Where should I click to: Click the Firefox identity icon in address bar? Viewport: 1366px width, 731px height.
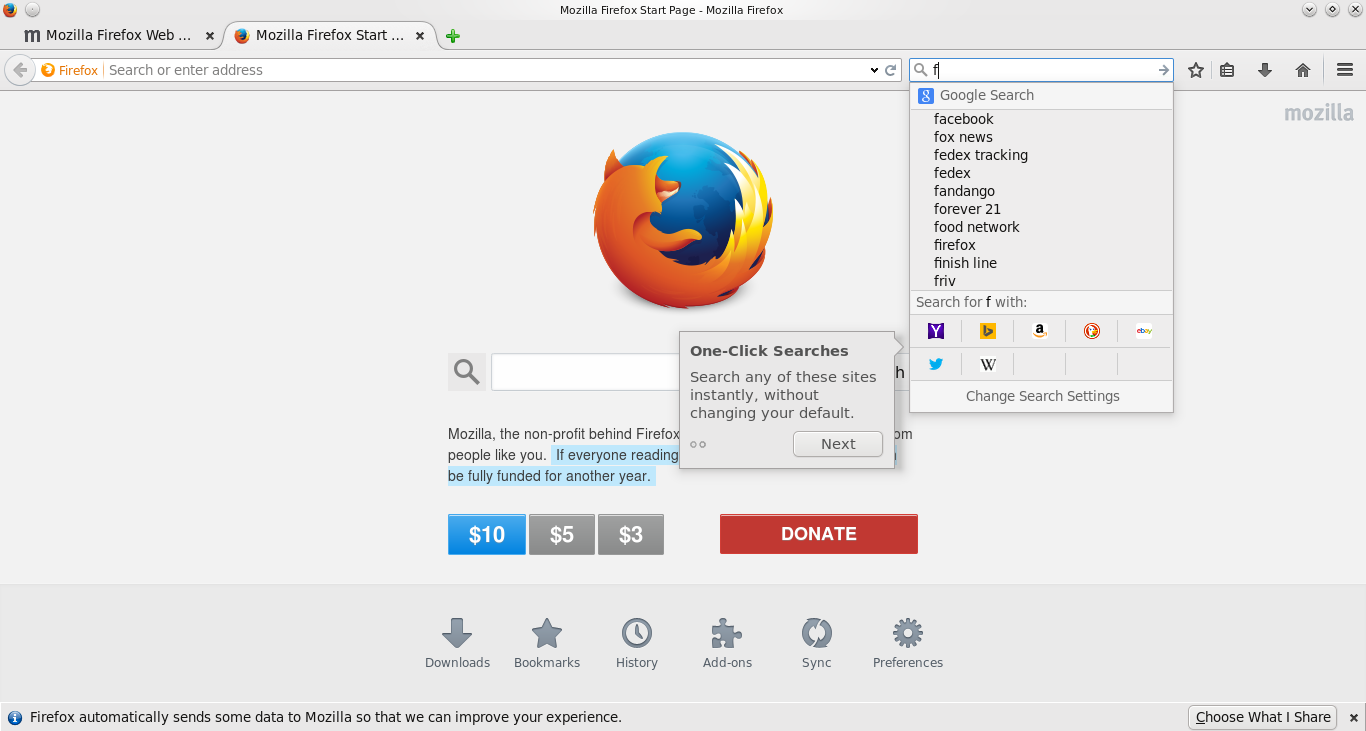pyautogui.click(x=69, y=70)
